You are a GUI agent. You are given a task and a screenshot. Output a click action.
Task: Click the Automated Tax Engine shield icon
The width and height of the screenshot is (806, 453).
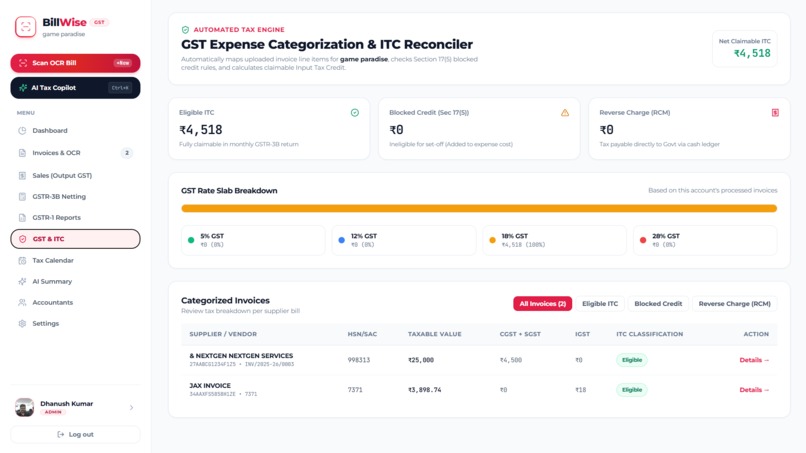[186, 30]
